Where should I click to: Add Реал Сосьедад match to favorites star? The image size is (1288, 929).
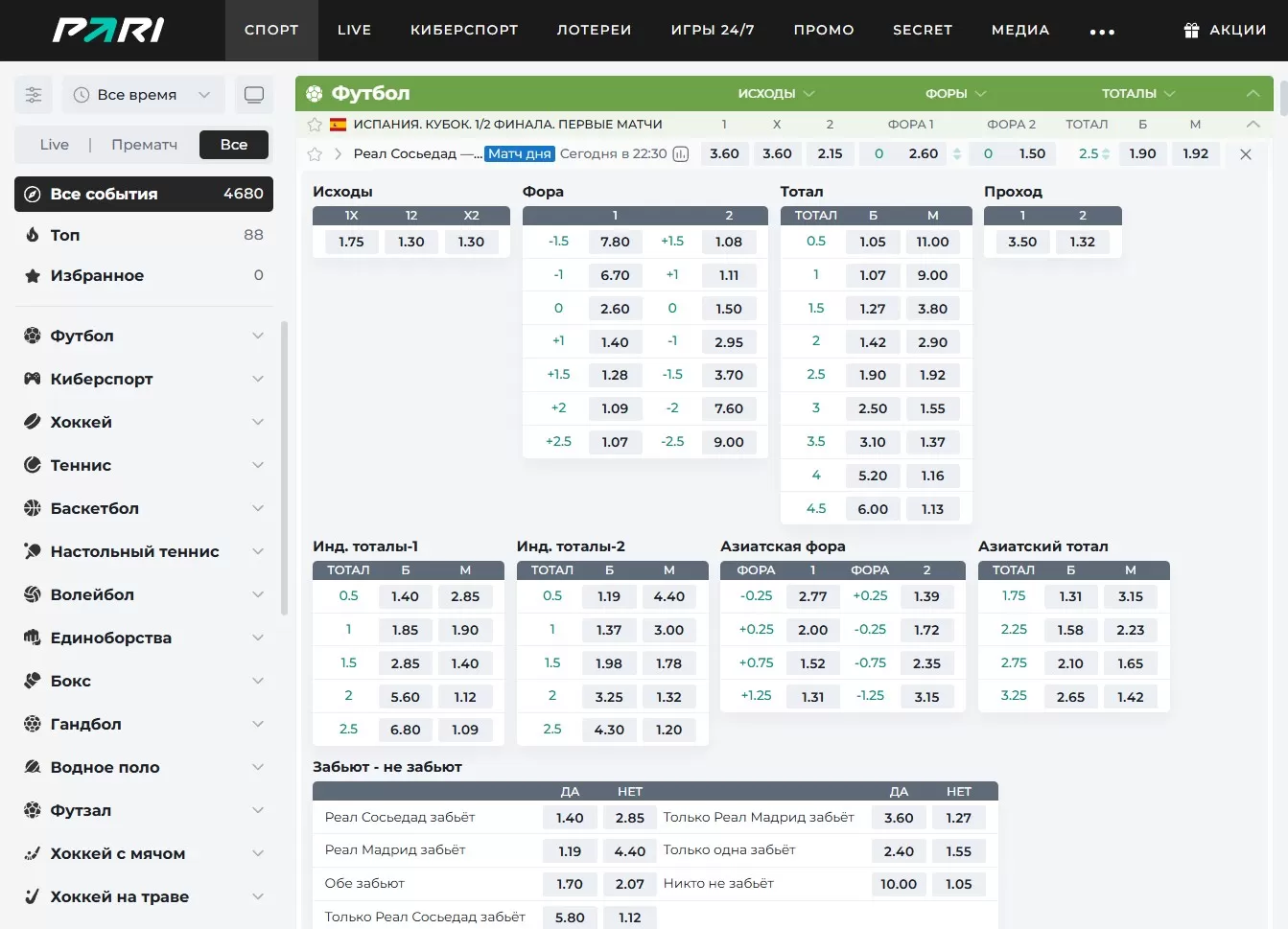(315, 154)
